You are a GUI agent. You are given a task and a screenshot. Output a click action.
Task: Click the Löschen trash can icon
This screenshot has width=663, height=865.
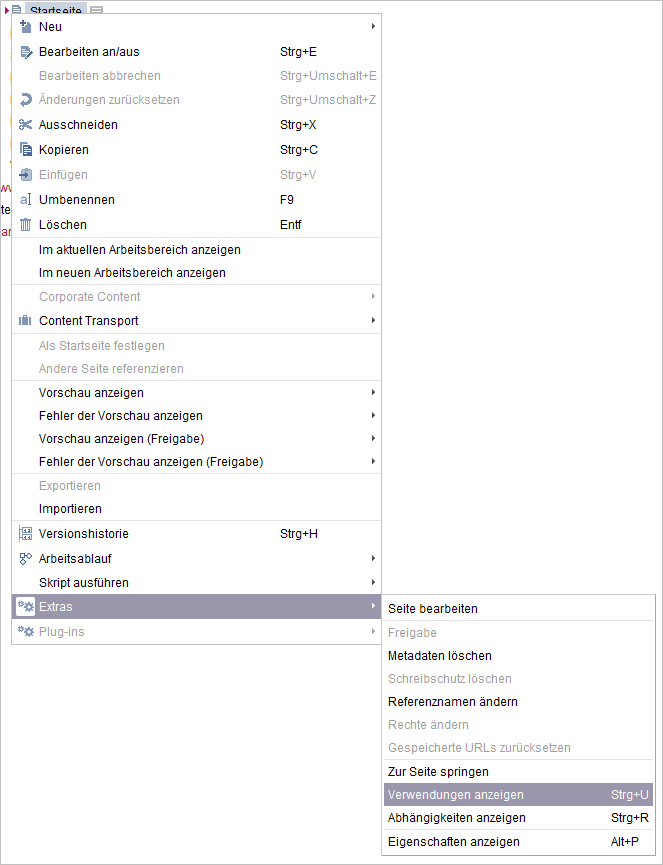tap(25, 225)
